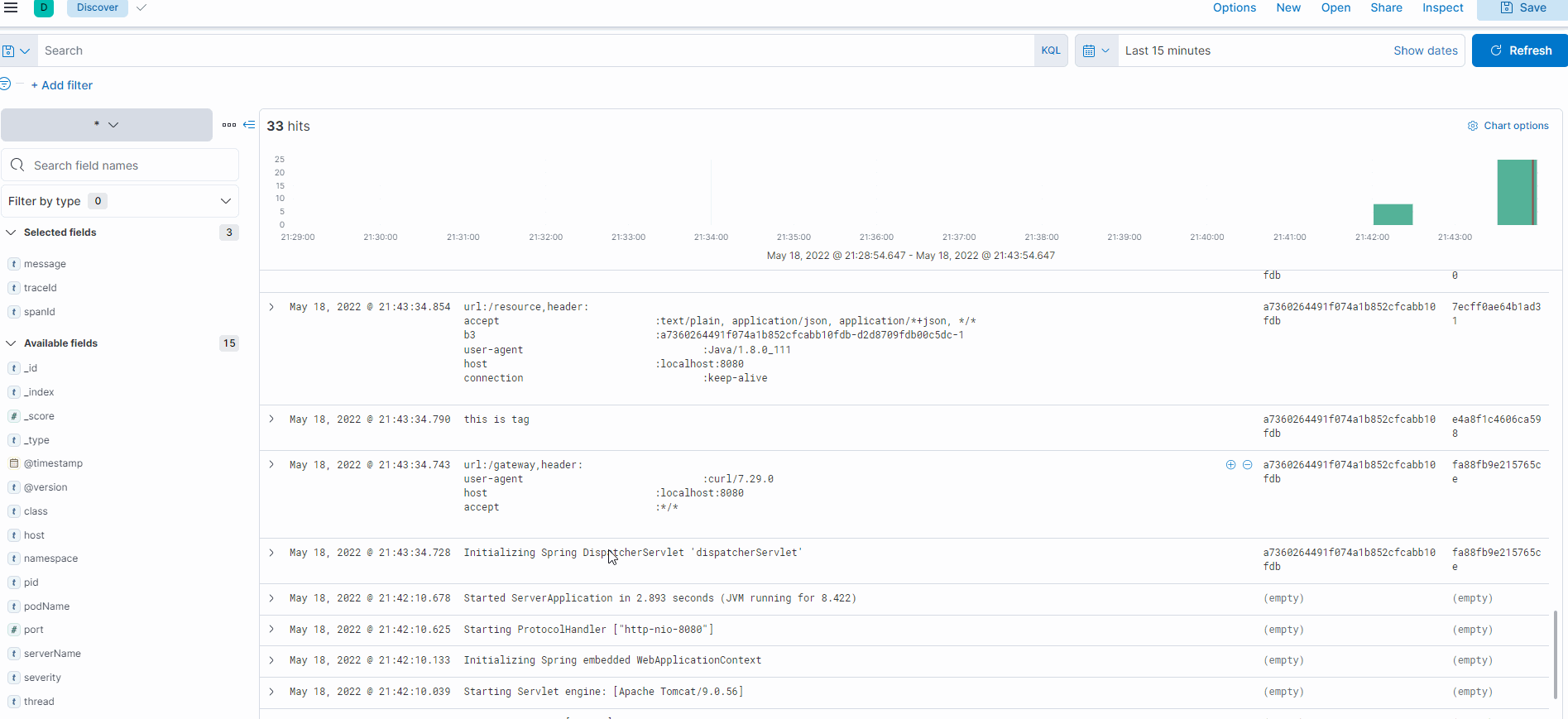Click + Add filter
The image size is (1568, 719).
tap(61, 85)
